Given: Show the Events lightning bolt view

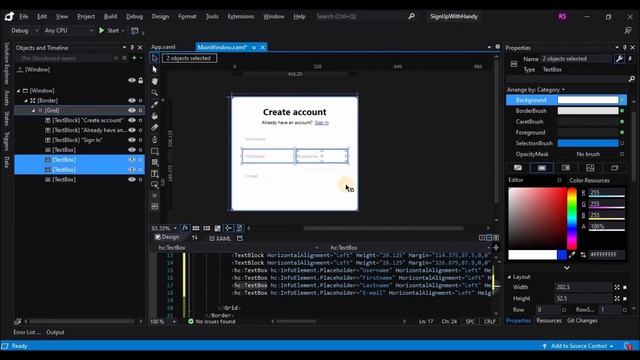Looking at the screenshot, I should [x=630, y=59].
